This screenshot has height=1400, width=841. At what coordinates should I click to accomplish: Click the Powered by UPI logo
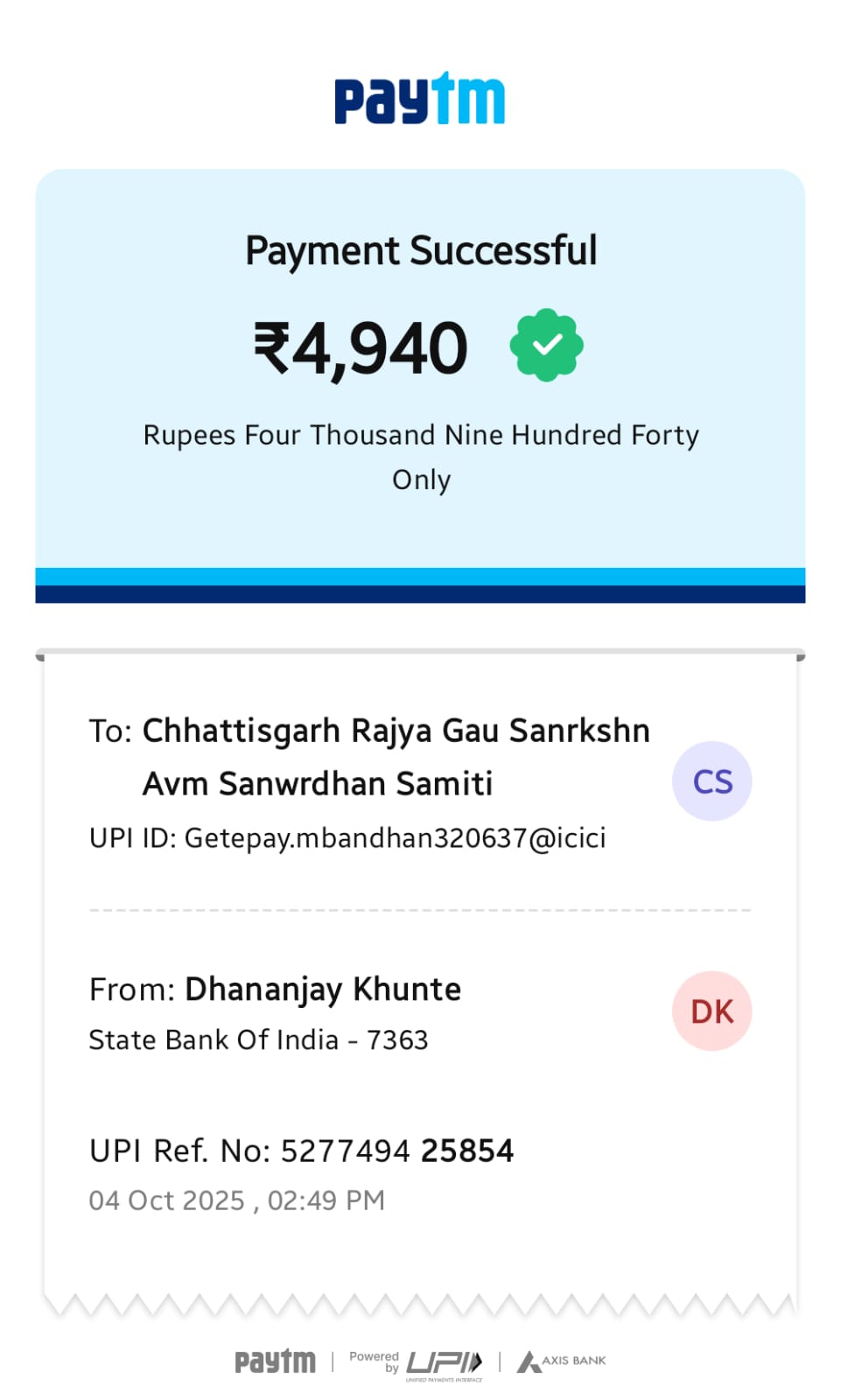pyautogui.click(x=417, y=1362)
